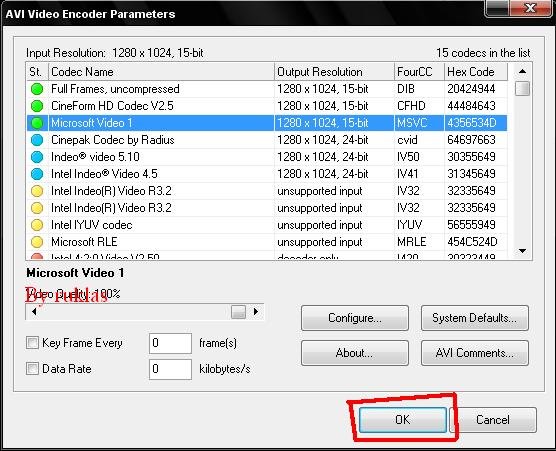Image resolution: width=556 pixels, height=451 pixels.
Task: Click the Key Frame Every frames input field
Action: (x=170, y=343)
